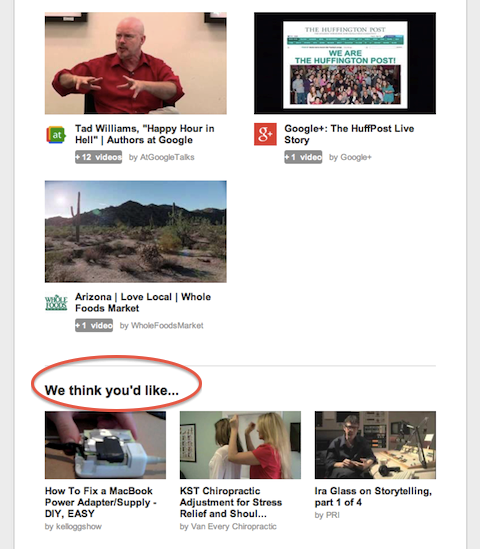Image resolution: width=480 pixels, height=549 pixels.
Task: Click the AtGoogleTalks channel icon
Action: [56, 134]
